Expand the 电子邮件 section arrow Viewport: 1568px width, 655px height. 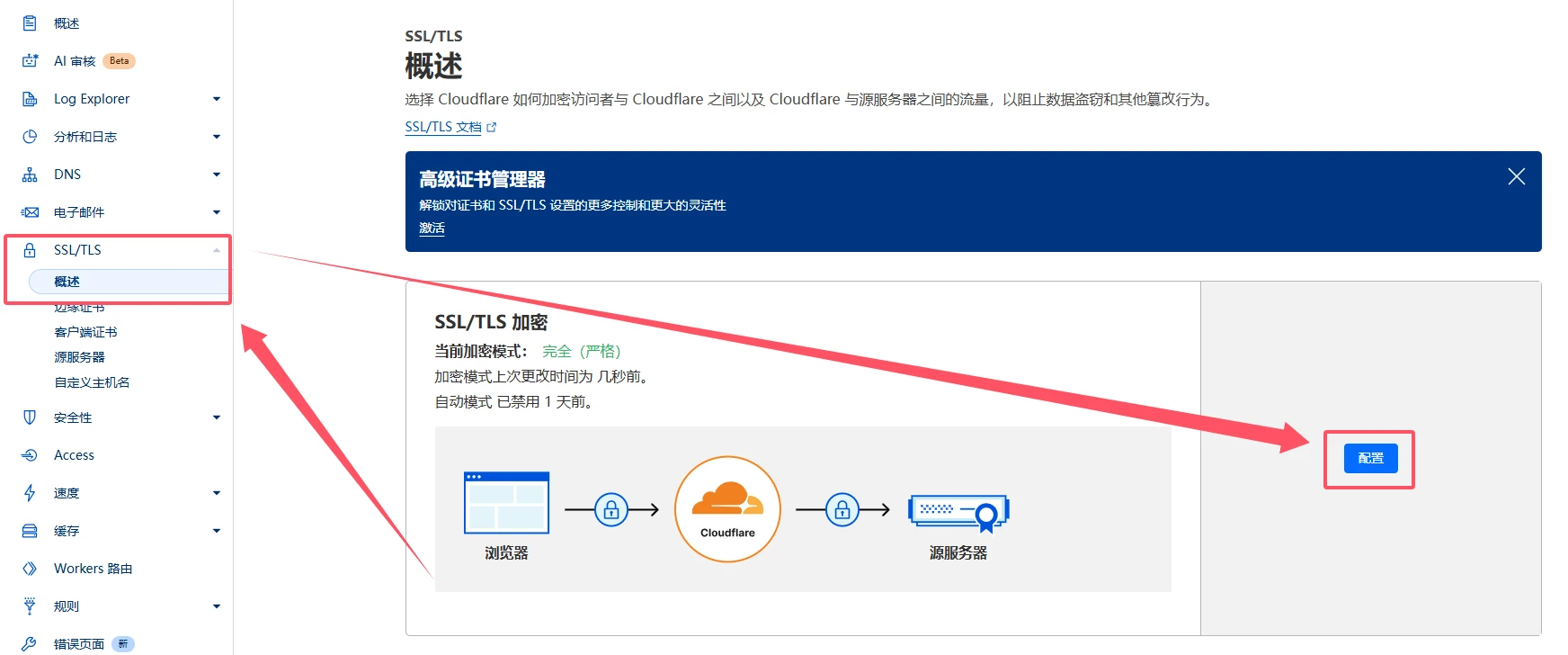coord(217,212)
